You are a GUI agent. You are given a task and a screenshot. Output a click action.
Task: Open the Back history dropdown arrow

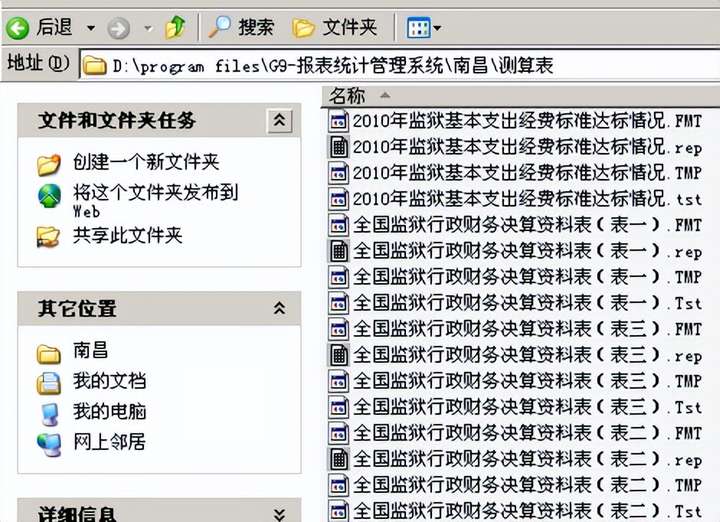coord(91,28)
